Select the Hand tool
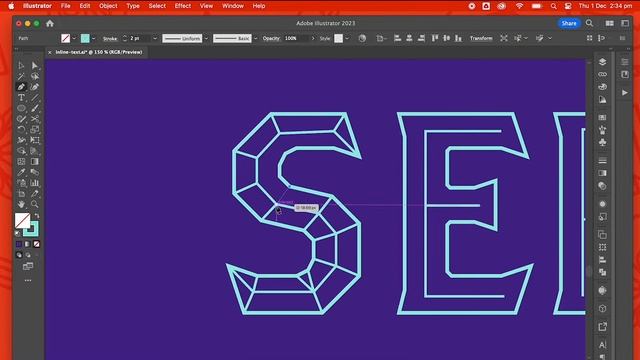 (x=21, y=204)
